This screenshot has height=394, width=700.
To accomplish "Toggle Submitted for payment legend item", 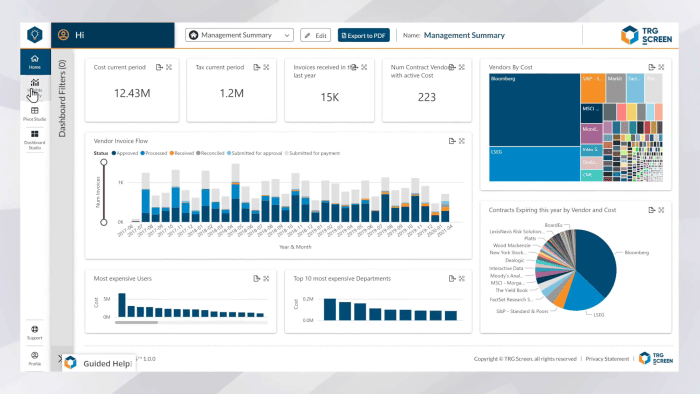I will point(312,153).
